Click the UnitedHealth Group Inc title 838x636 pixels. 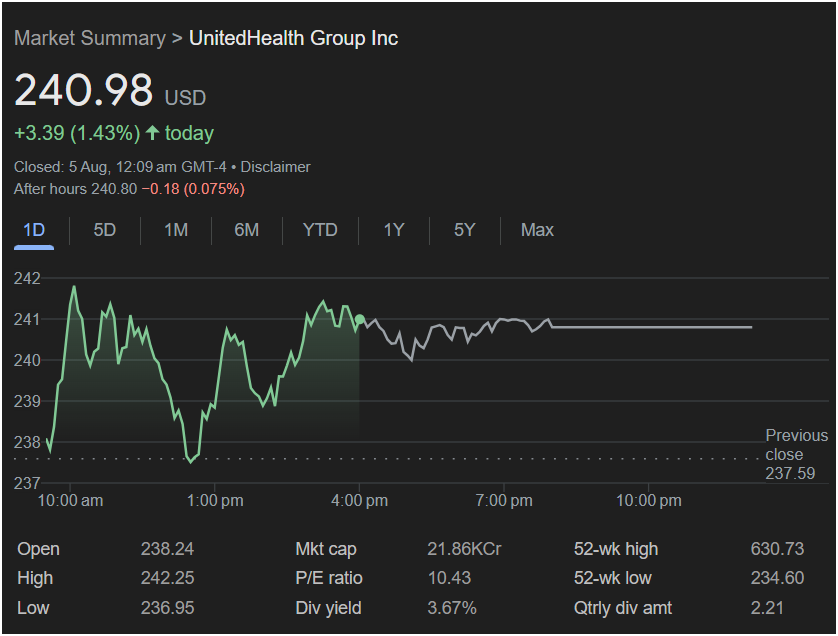(x=293, y=38)
